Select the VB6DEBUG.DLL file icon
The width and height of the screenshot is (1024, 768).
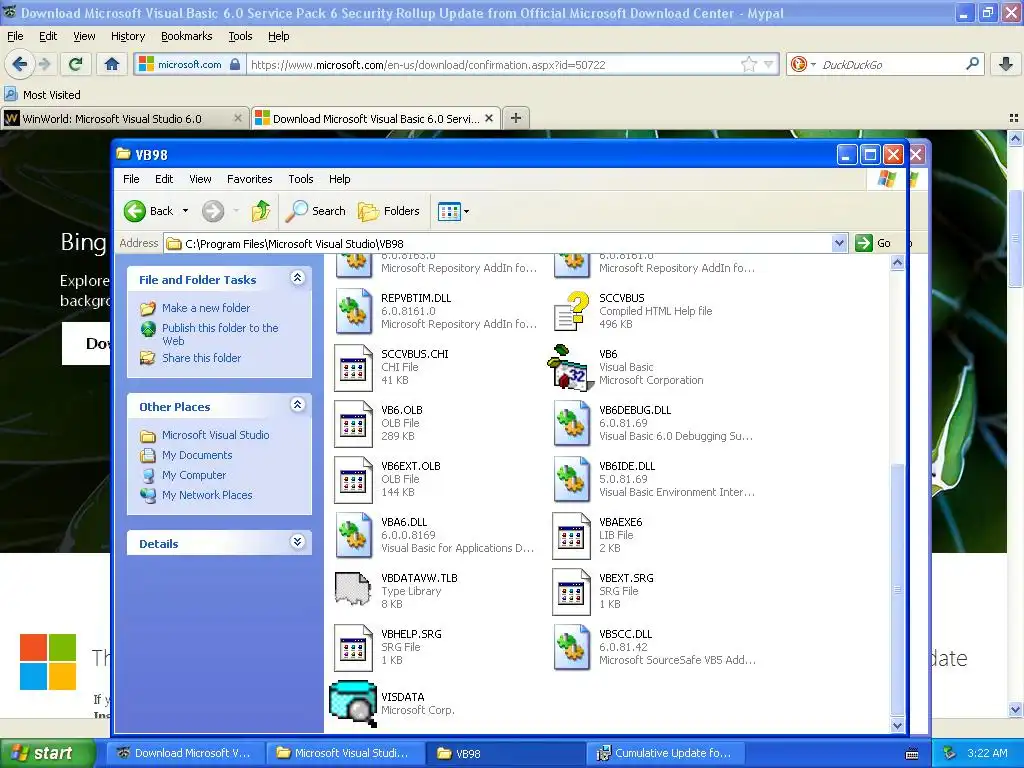click(571, 423)
